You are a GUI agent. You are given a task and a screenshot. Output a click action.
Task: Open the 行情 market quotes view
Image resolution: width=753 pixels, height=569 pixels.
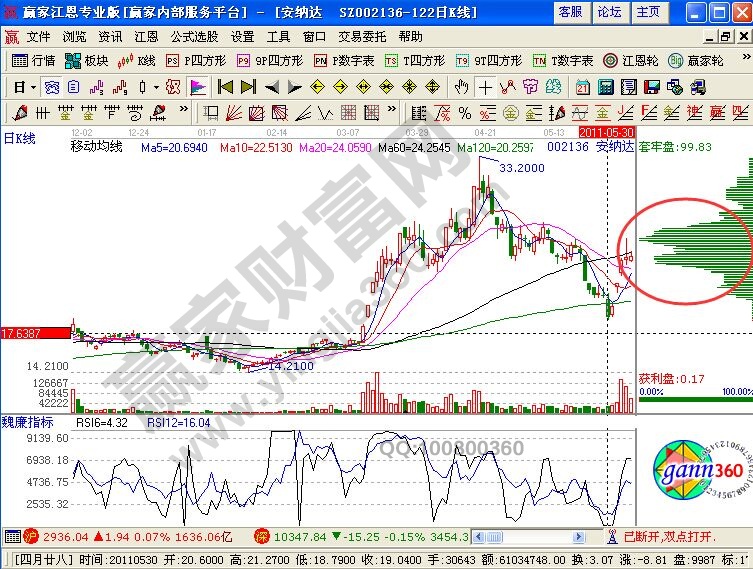click(x=34, y=60)
